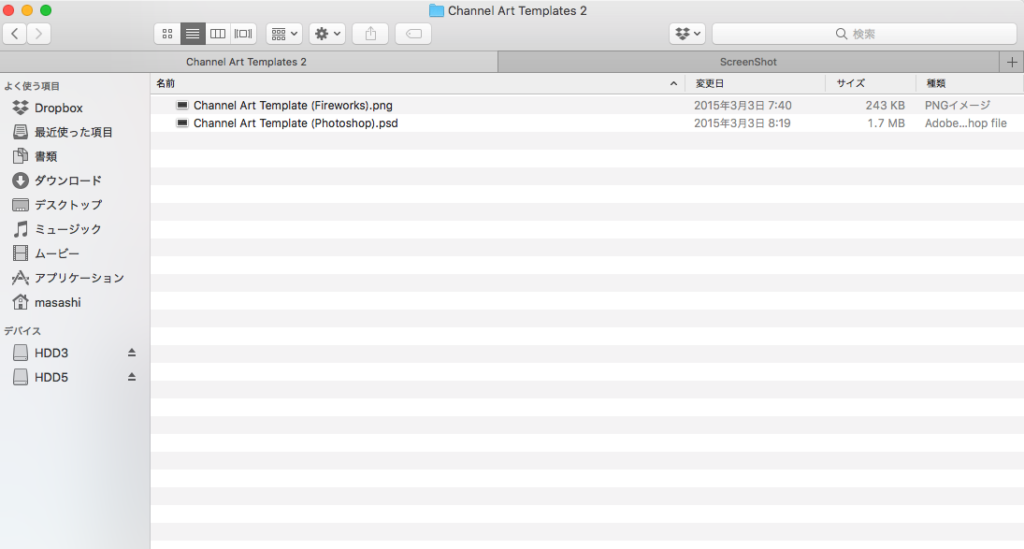
Task: Select Channel Art Template (Fireworks).png file
Action: tap(293, 105)
